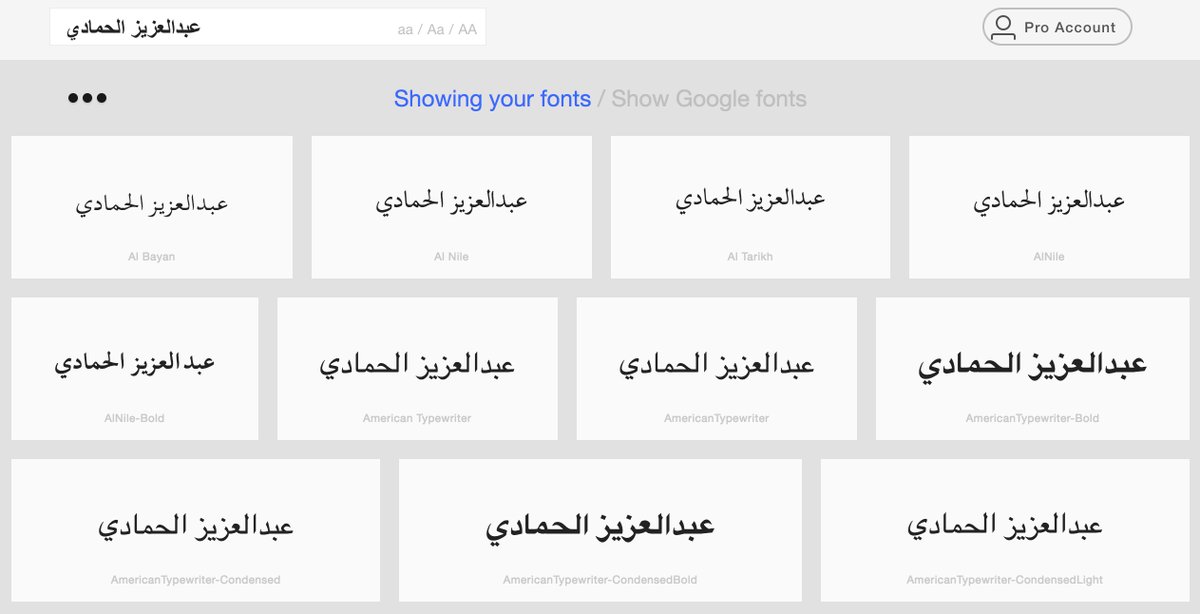Open the three-dots options menu
The height and width of the screenshot is (614, 1200).
click(87, 98)
